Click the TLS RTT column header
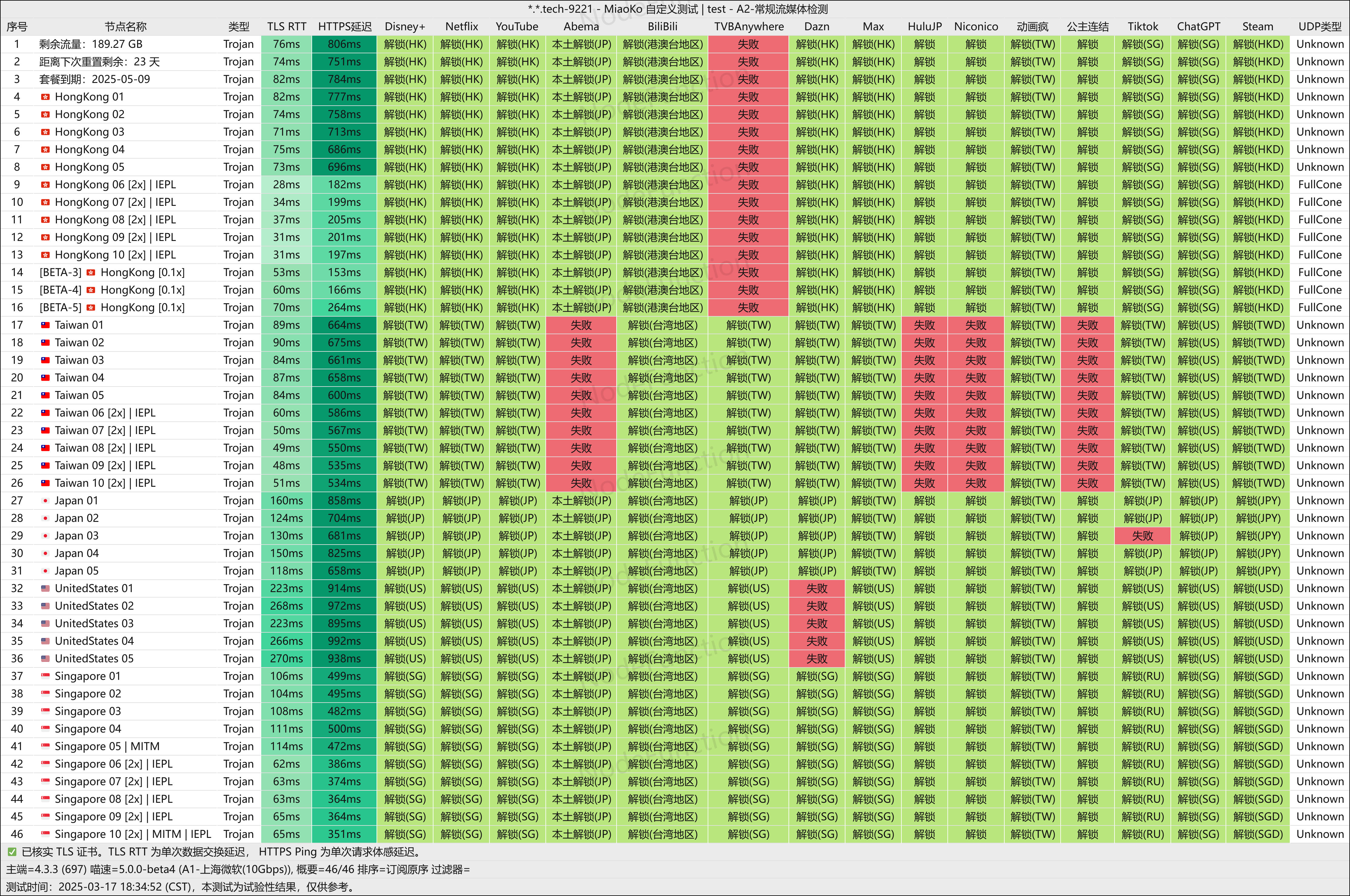 coord(287,27)
